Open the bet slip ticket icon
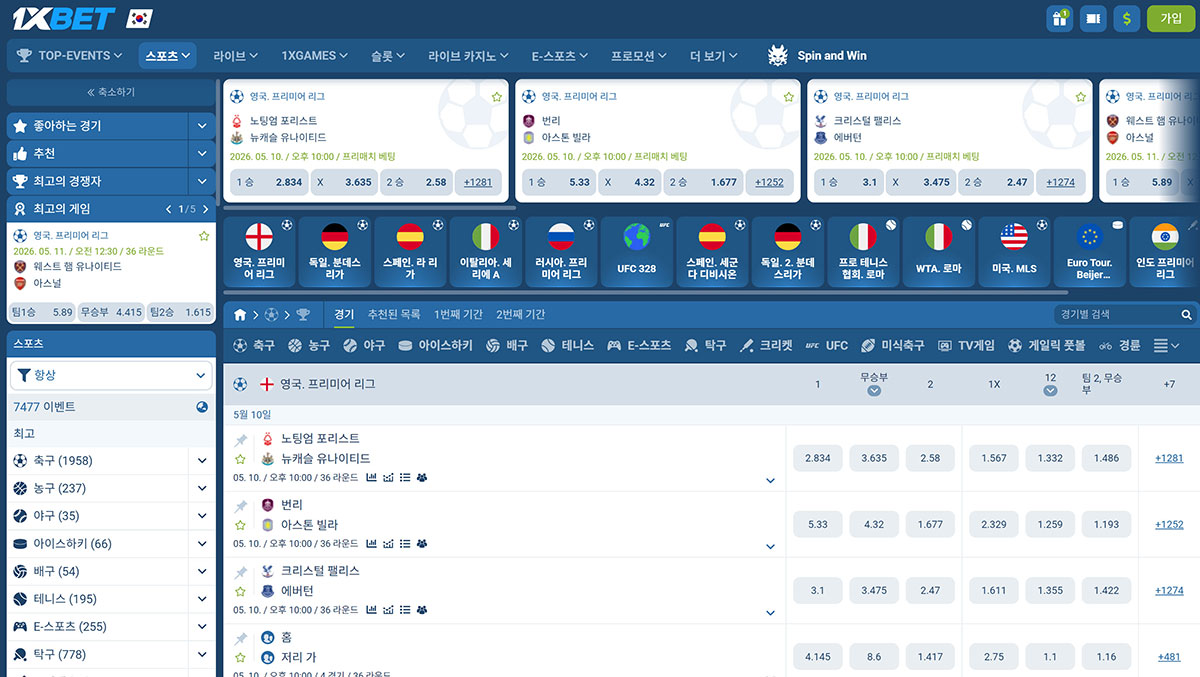Screen dimensions: 1200x677 (x=1093, y=18)
